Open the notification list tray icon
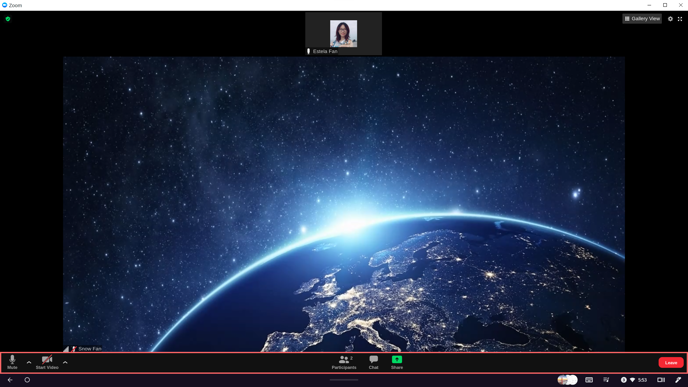Screen dimensions: 688x387 (606, 380)
